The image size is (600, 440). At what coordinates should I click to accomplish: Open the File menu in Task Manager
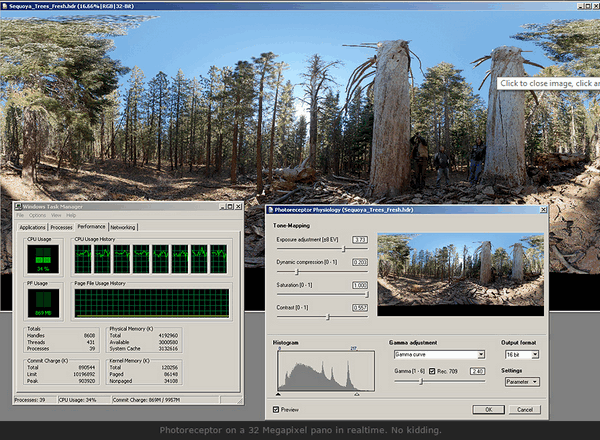click(x=20, y=215)
